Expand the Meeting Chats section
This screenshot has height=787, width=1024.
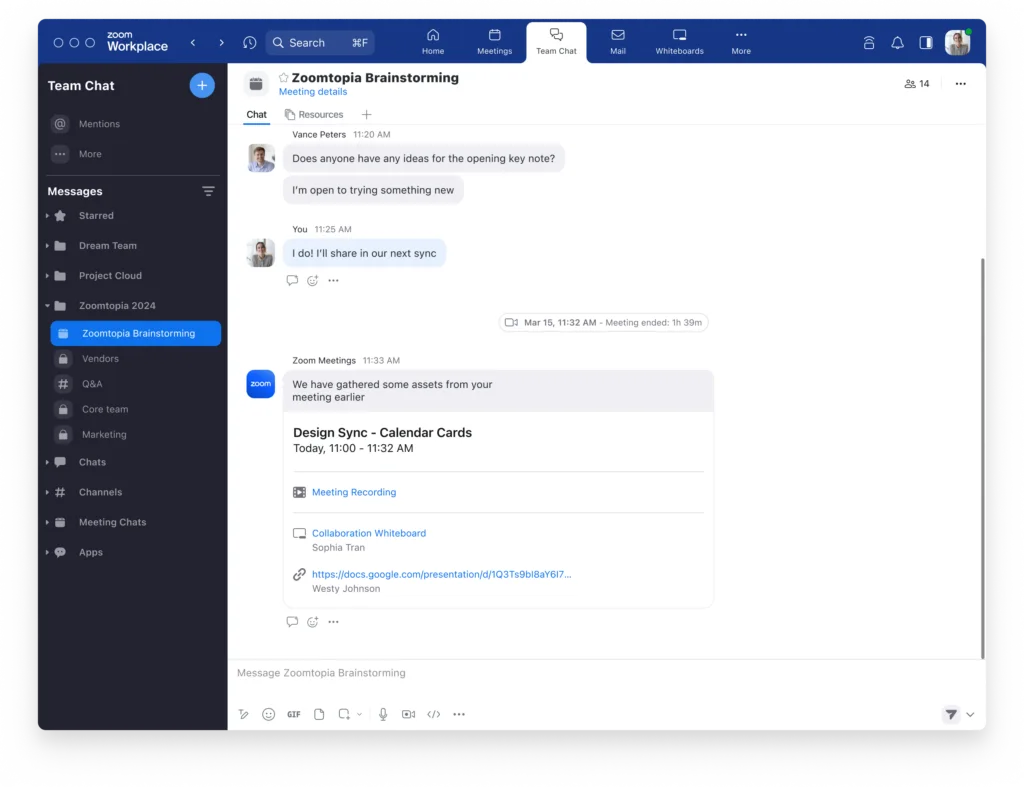pos(47,522)
